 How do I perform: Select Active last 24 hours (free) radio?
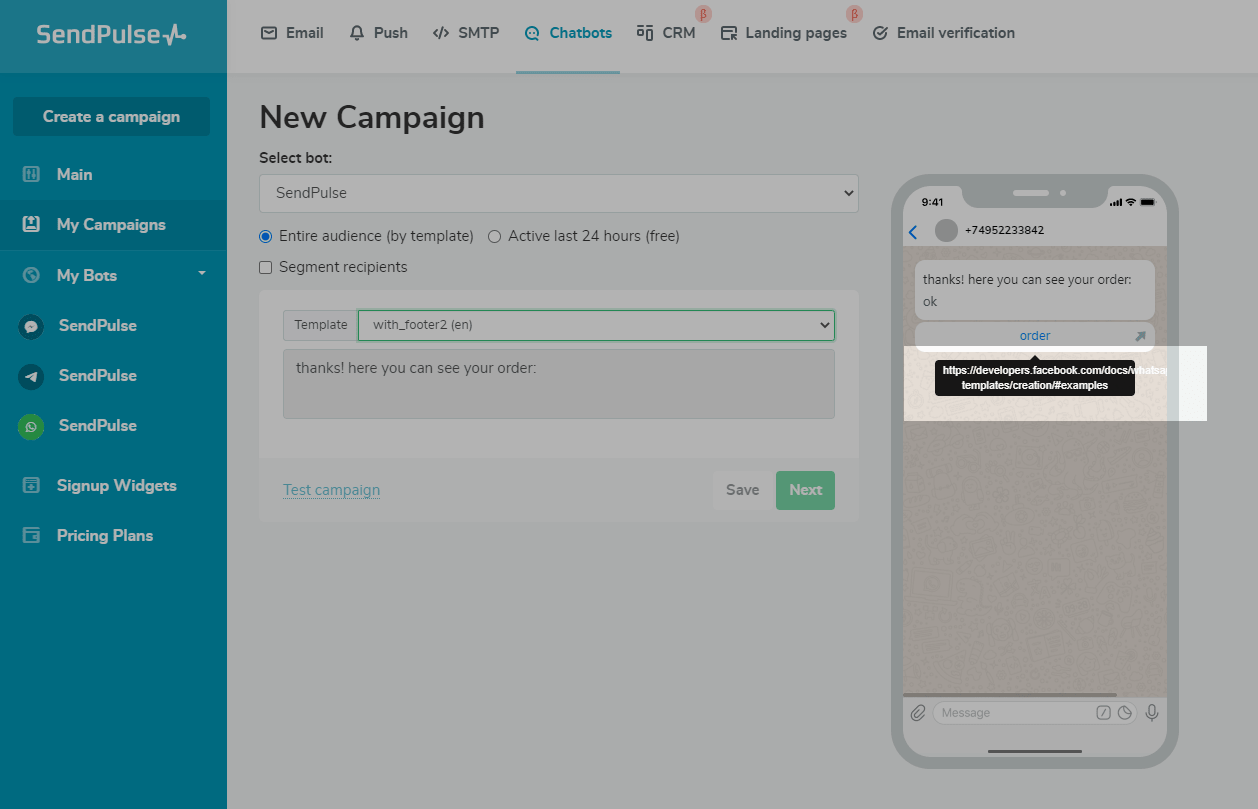[494, 237]
